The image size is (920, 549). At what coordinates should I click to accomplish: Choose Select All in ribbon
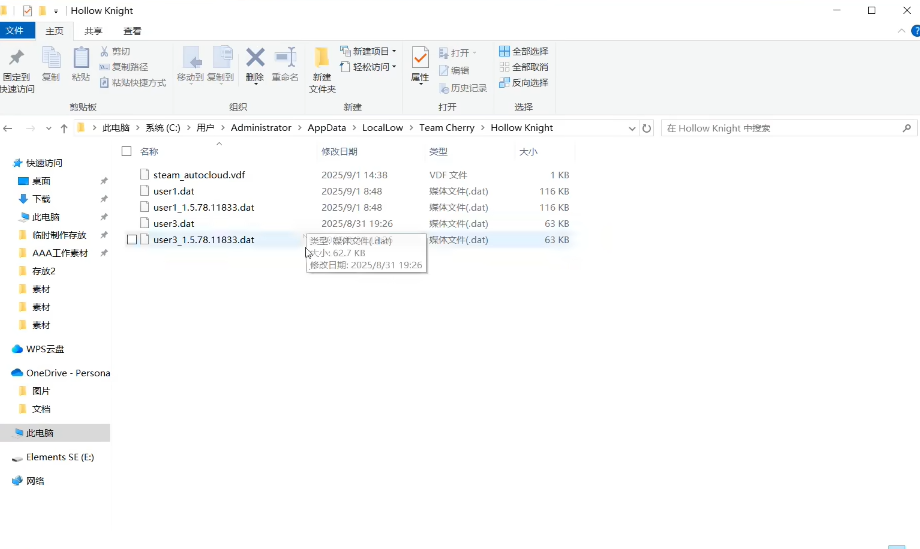[523, 52]
